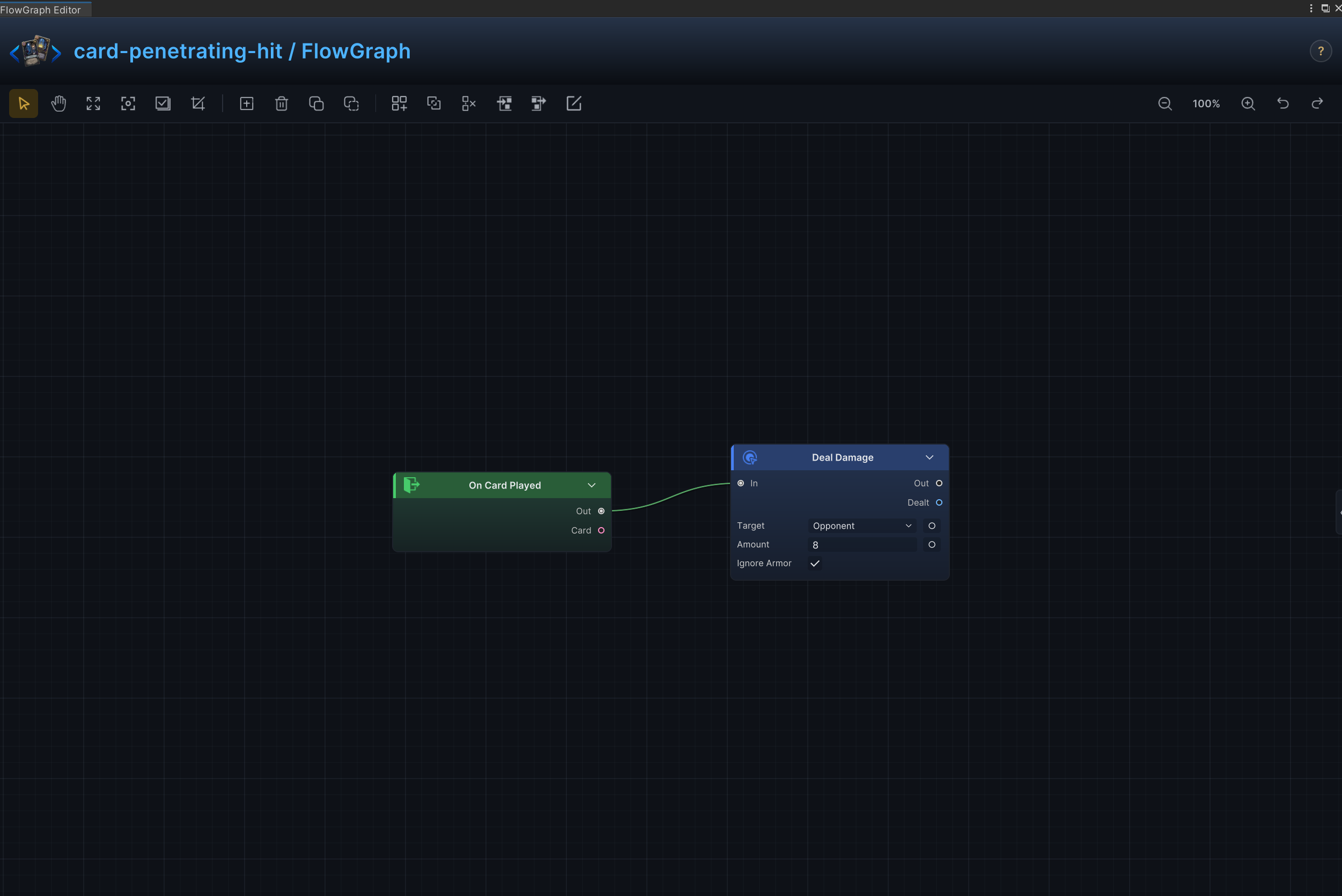The image size is (1342, 896).
Task: Click the card deck logo icon
Action: [x=35, y=51]
